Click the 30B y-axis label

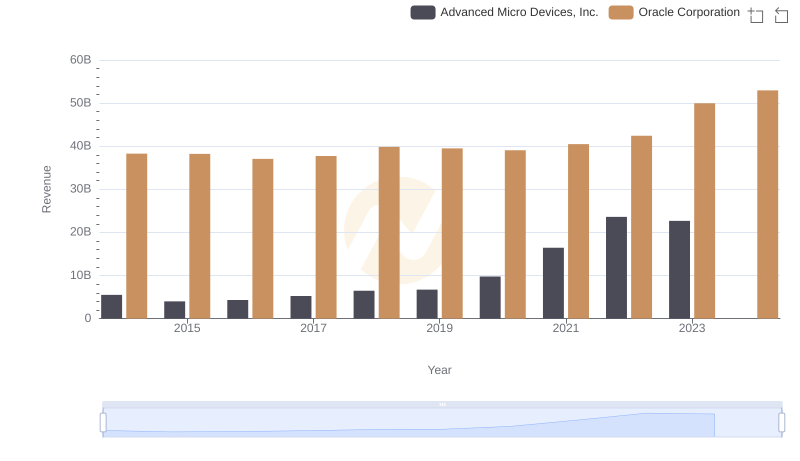[x=81, y=189]
